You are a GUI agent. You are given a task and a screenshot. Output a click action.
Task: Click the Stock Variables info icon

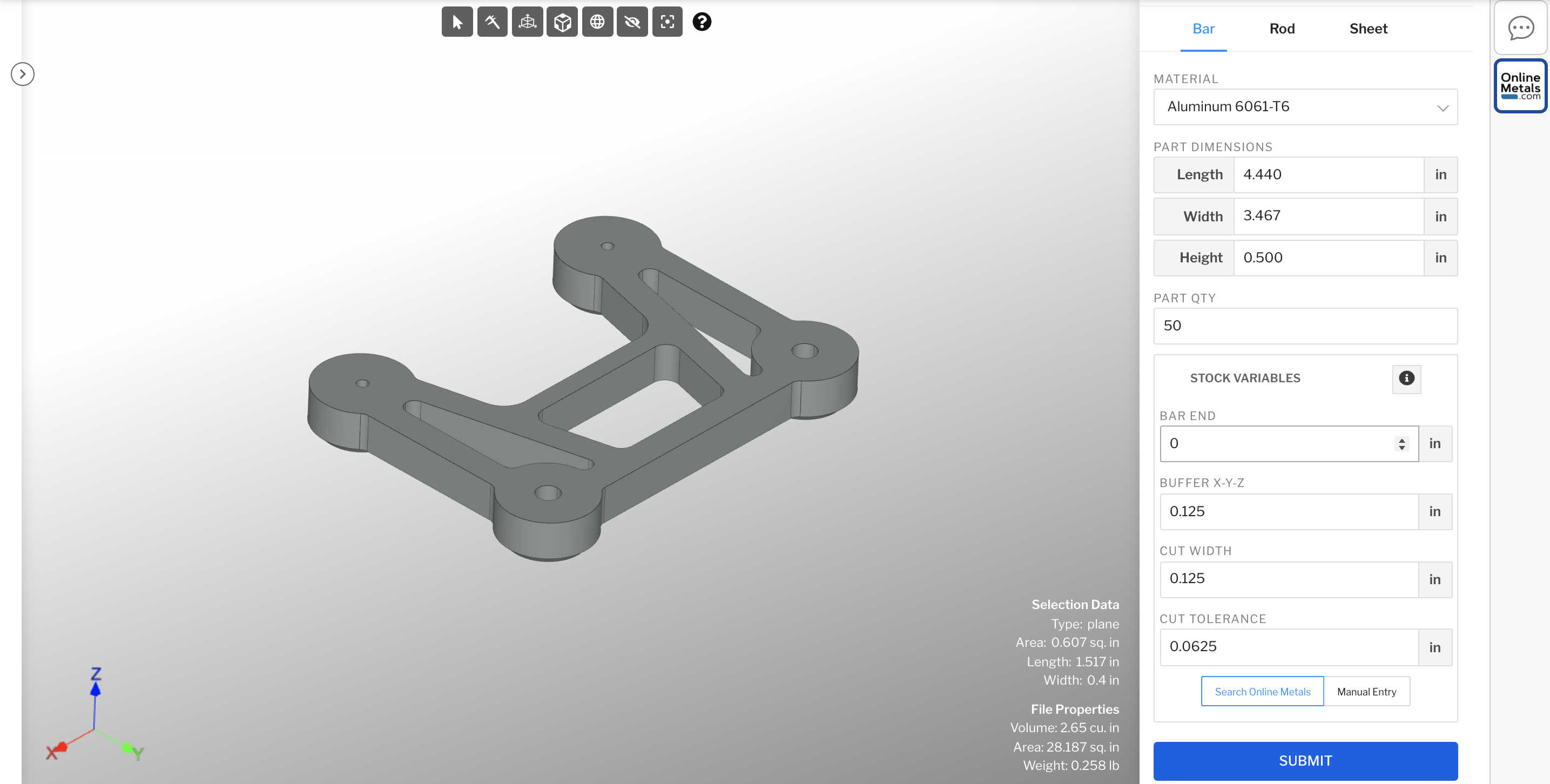coord(1406,379)
